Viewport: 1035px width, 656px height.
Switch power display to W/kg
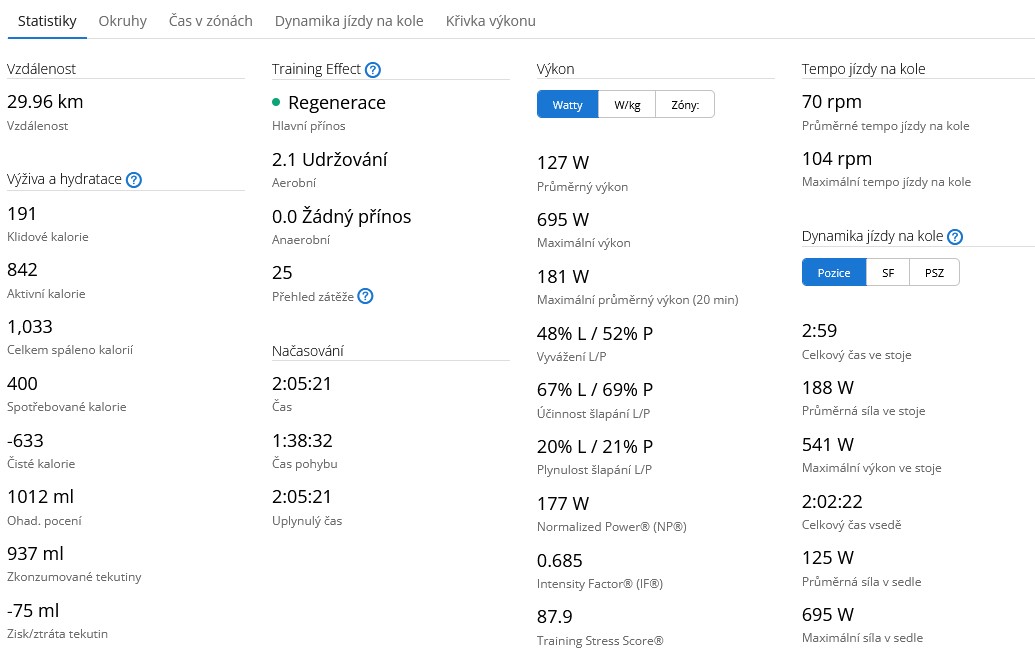pos(627,105)
